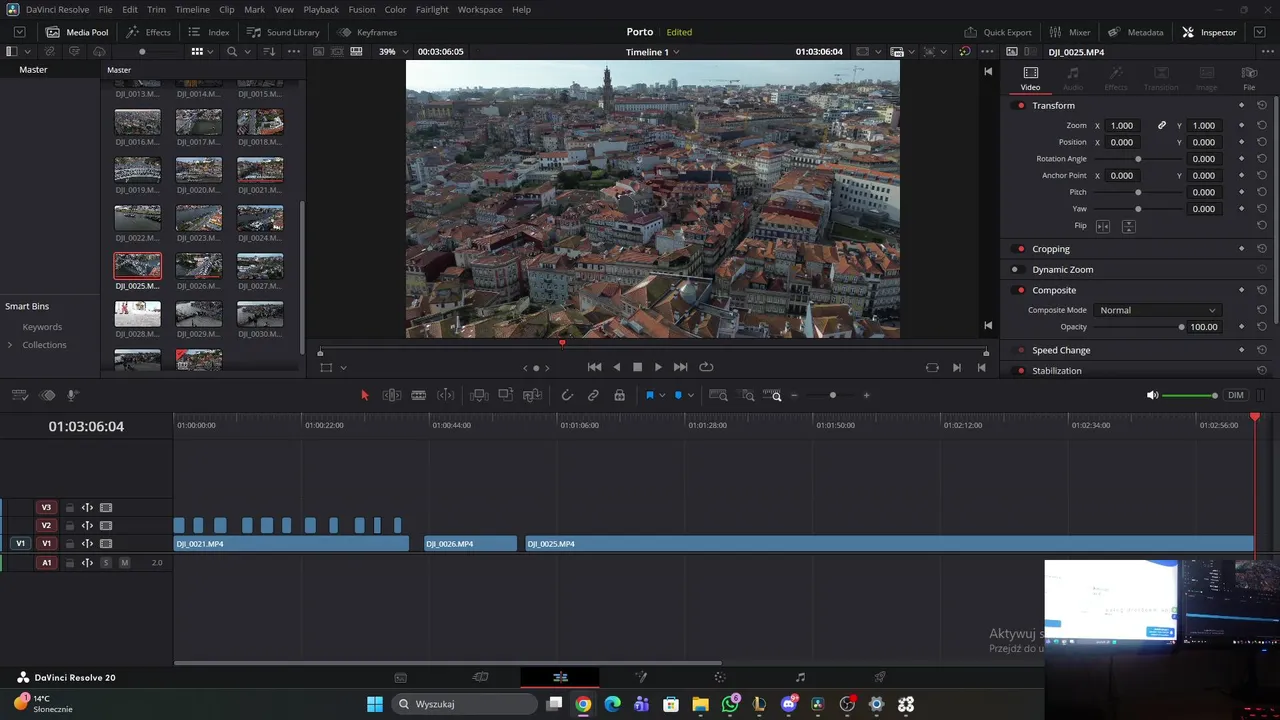Open the Fairlight page icon at bottom
The image size is (1280, 720).
[800, 677]
